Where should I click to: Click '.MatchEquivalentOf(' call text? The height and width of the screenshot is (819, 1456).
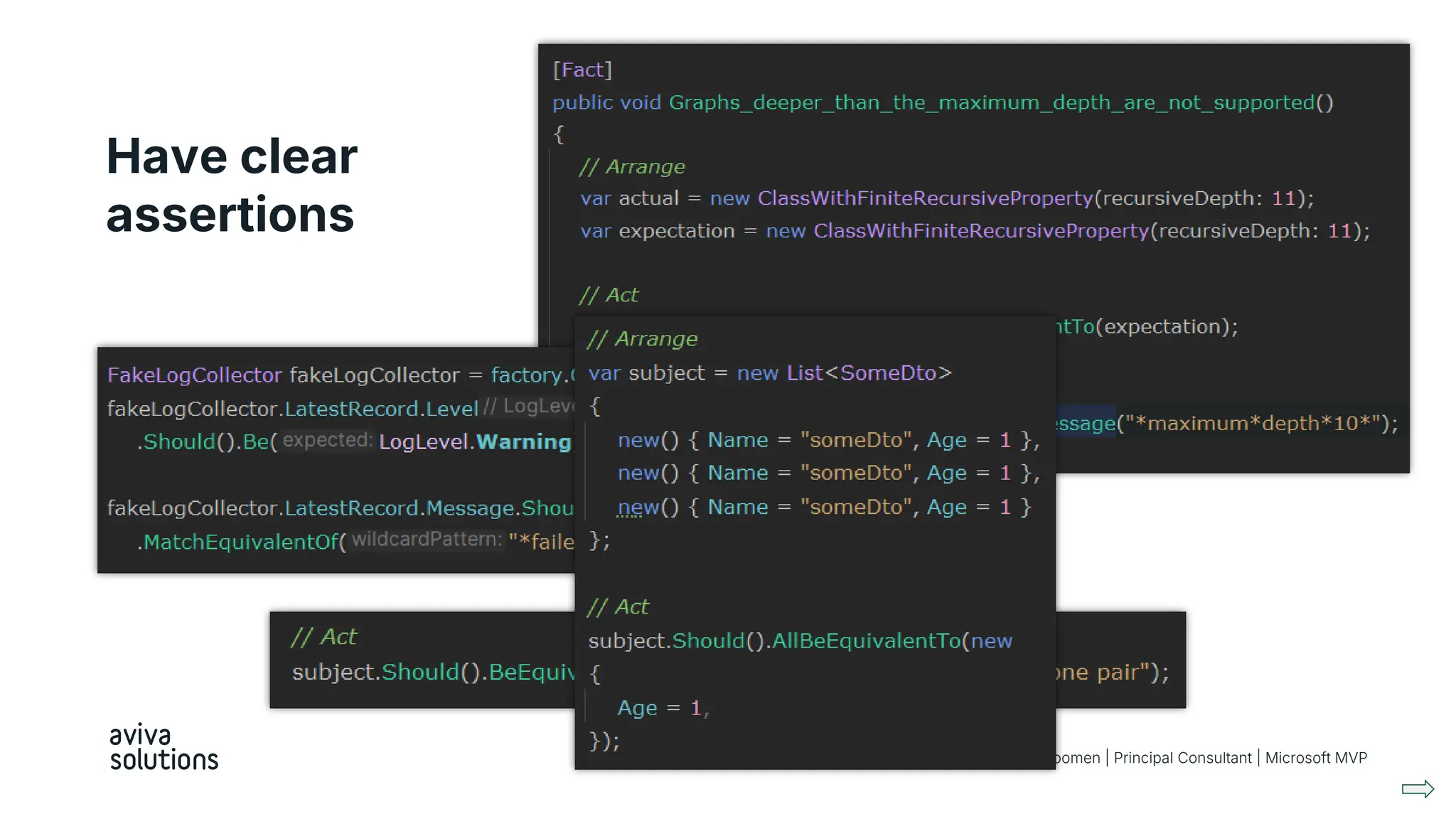coord(241,542)
